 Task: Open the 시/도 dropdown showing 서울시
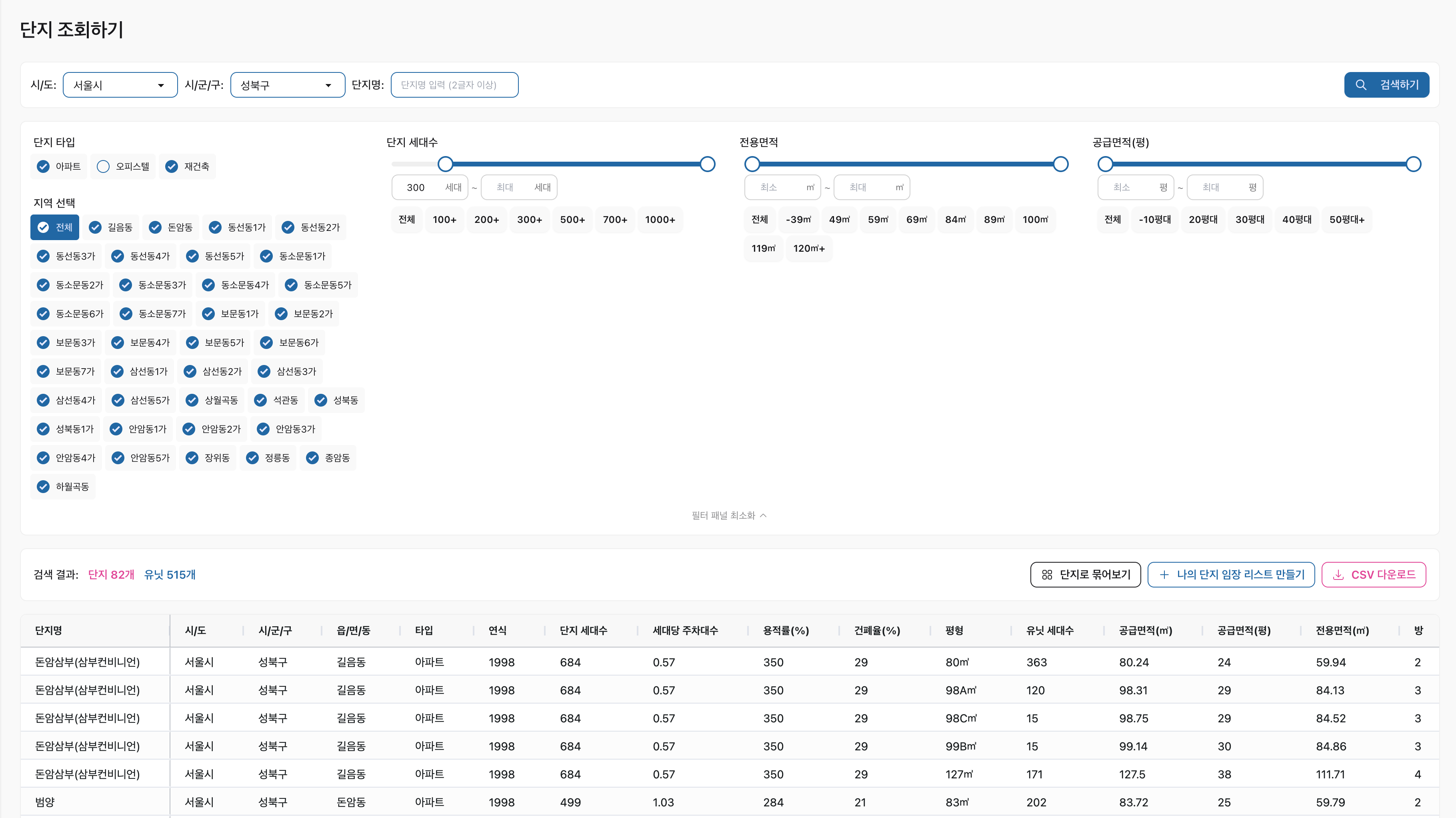(x=120, y=85)
